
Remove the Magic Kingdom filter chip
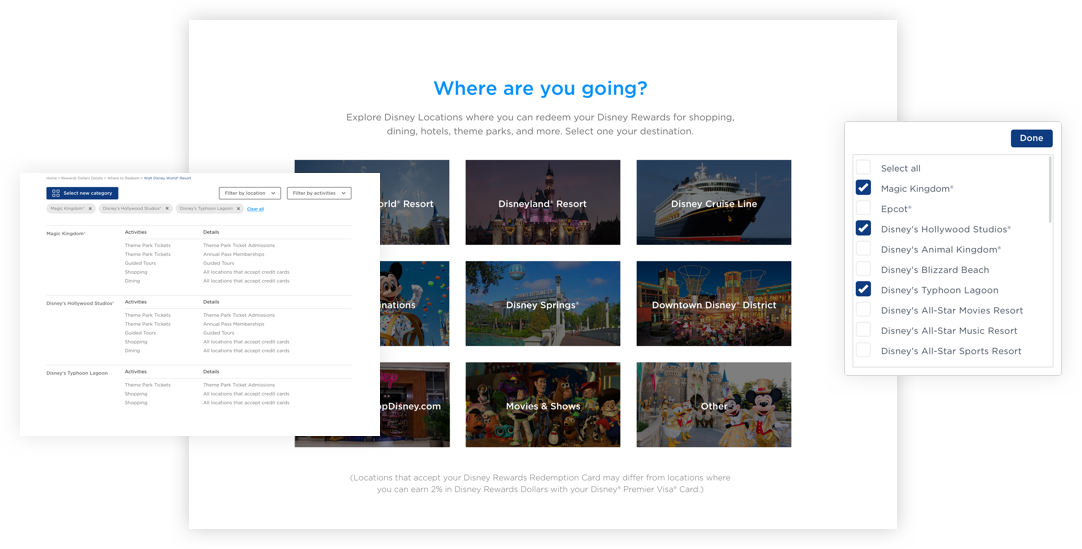pos(90,208)
